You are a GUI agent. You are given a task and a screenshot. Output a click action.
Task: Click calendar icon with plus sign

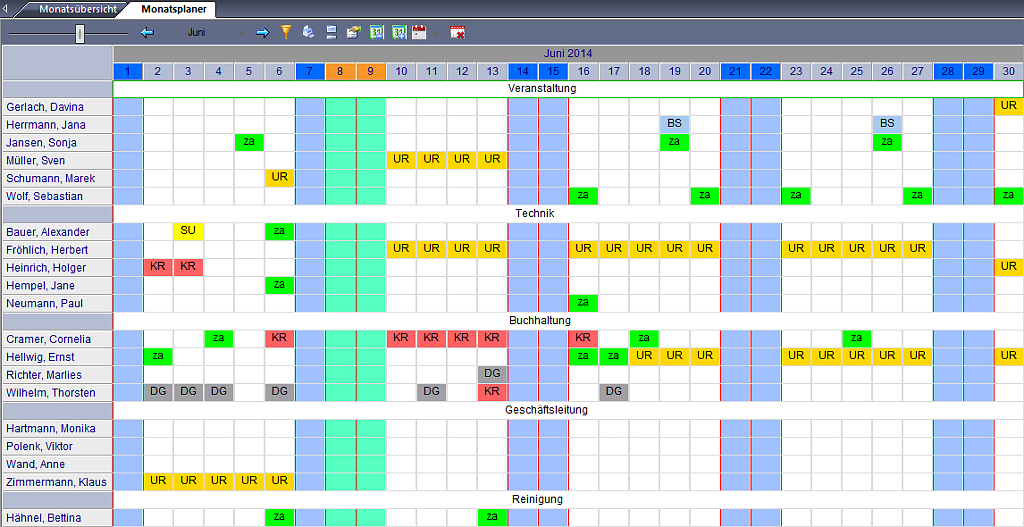tap(399, 33)
